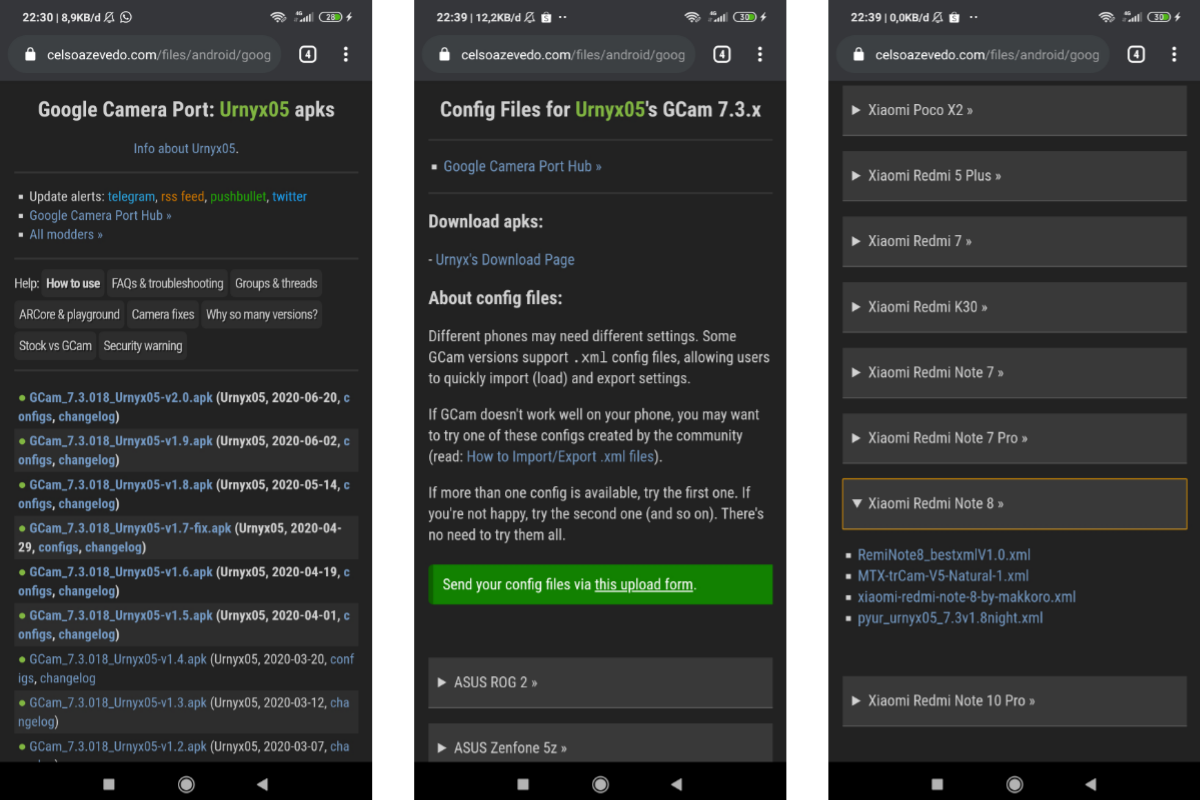Expand the Xiaomi Poco X2 section
The height and width of the screenshot is (800, 1200).
(1014, 110)
